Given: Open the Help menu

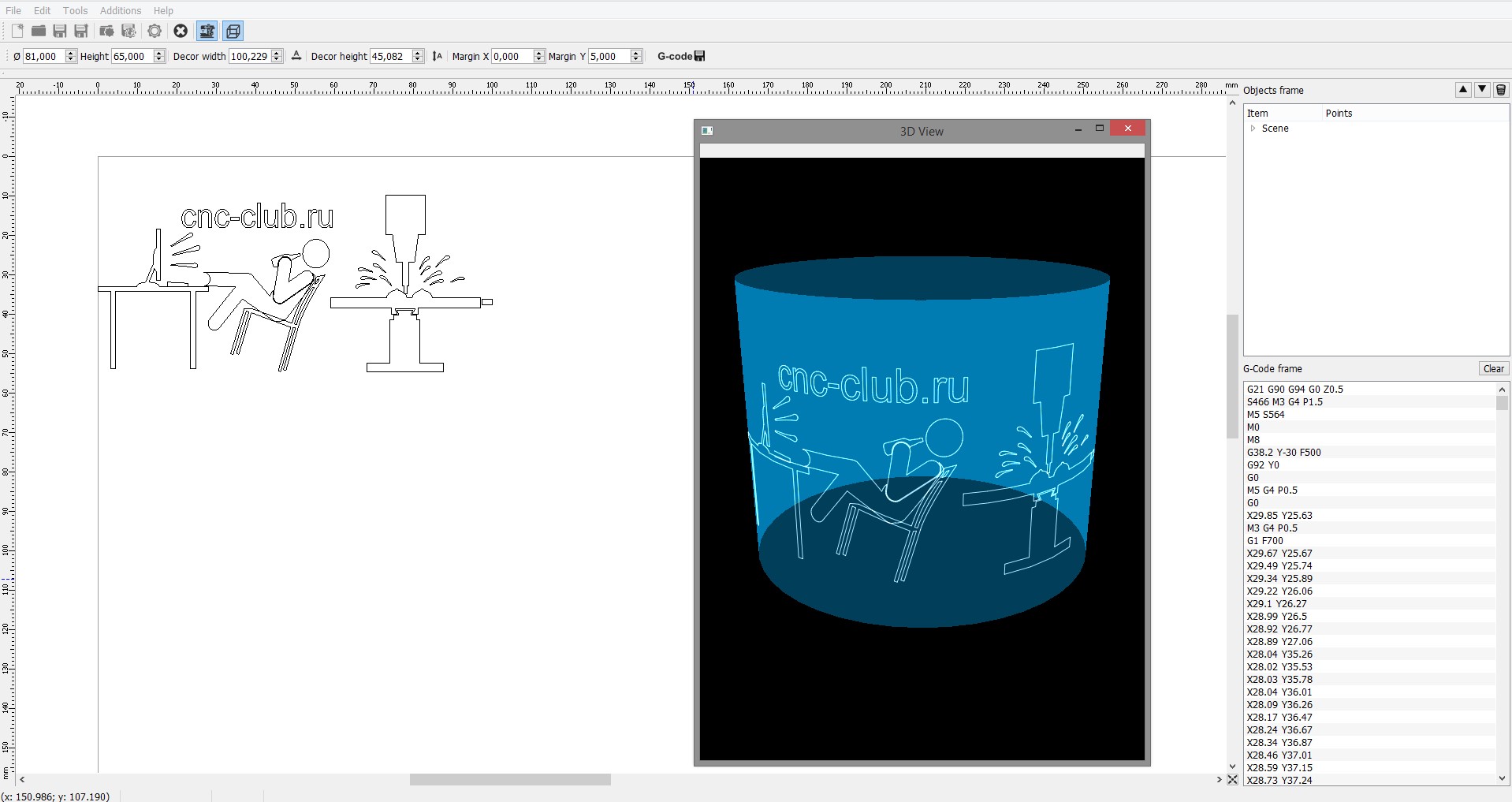Looking at the screenshot, I should pyautogui.click(x=163, y=10).
